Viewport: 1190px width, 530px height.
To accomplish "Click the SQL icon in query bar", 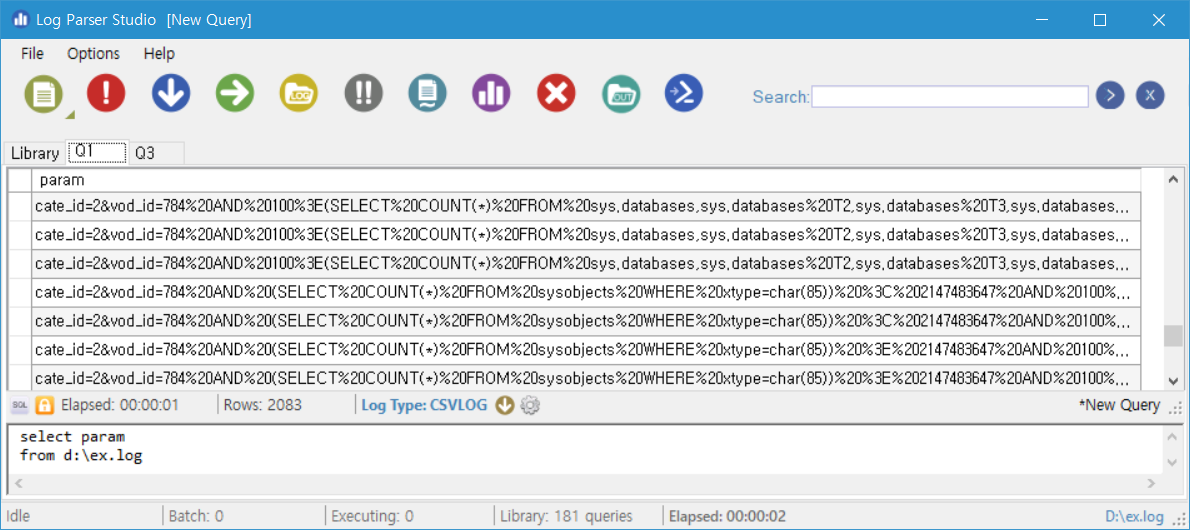I will coord(20,405).
